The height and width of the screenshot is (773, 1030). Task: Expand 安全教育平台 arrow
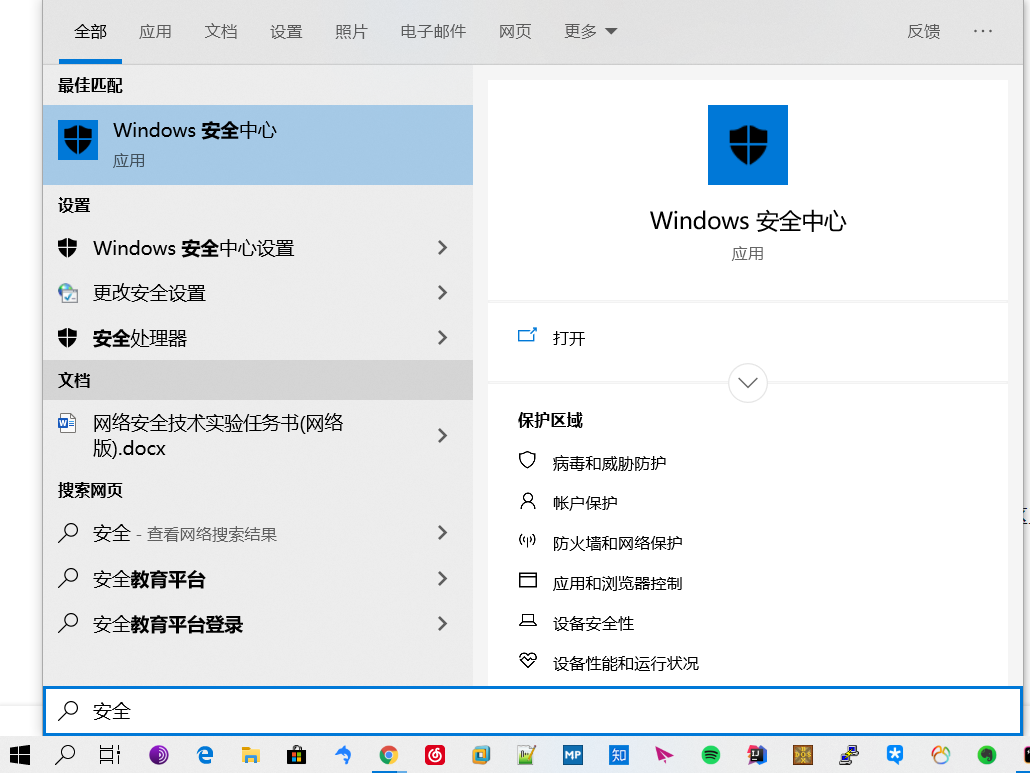pos(442,579)
